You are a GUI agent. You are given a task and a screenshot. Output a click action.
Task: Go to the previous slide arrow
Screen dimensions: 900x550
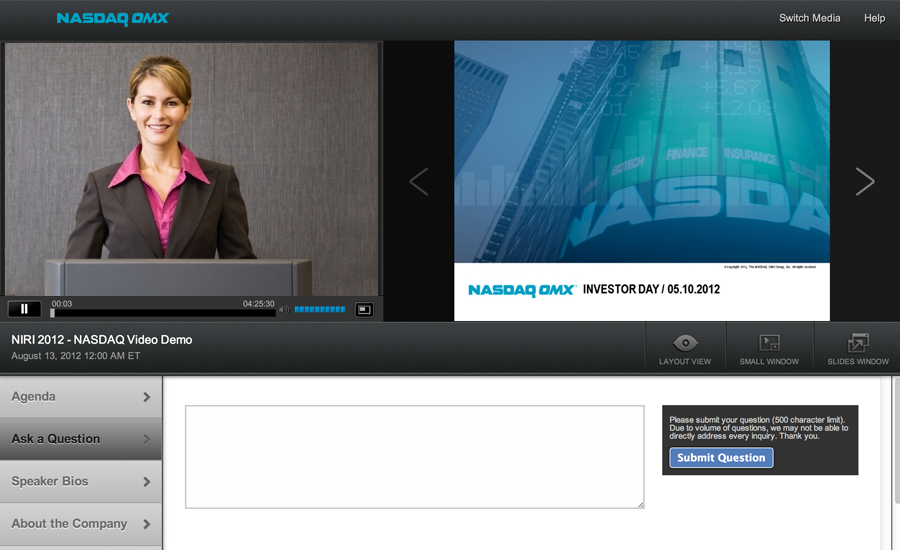tap(419, 181)
